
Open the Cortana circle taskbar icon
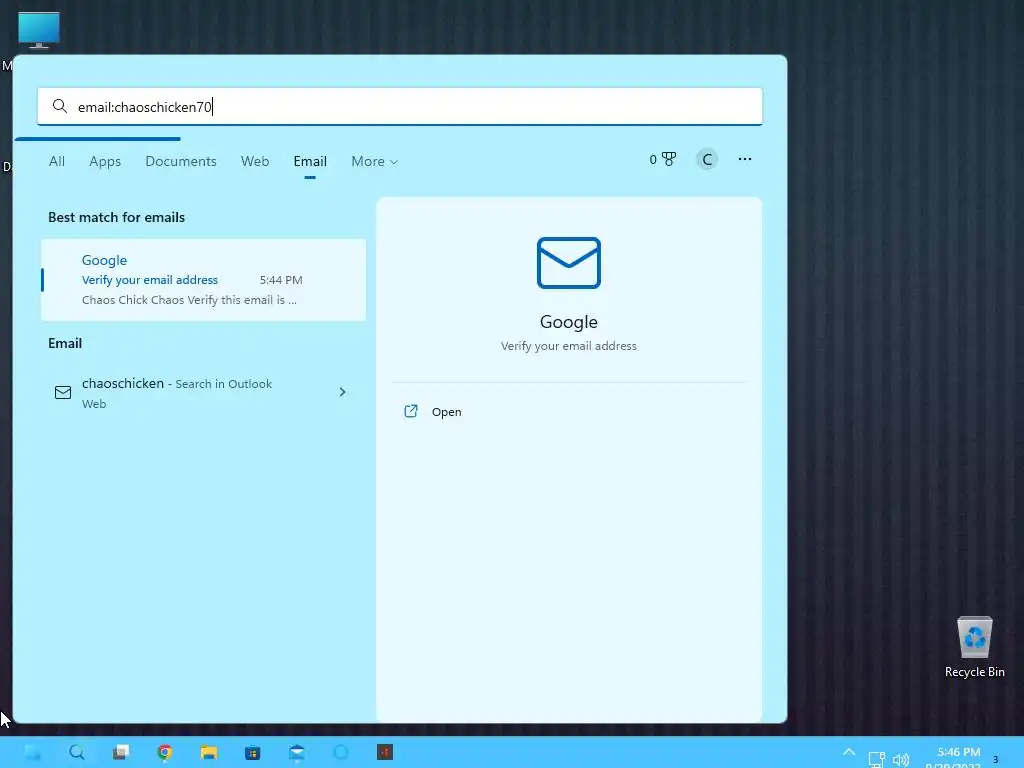(341, 752)
